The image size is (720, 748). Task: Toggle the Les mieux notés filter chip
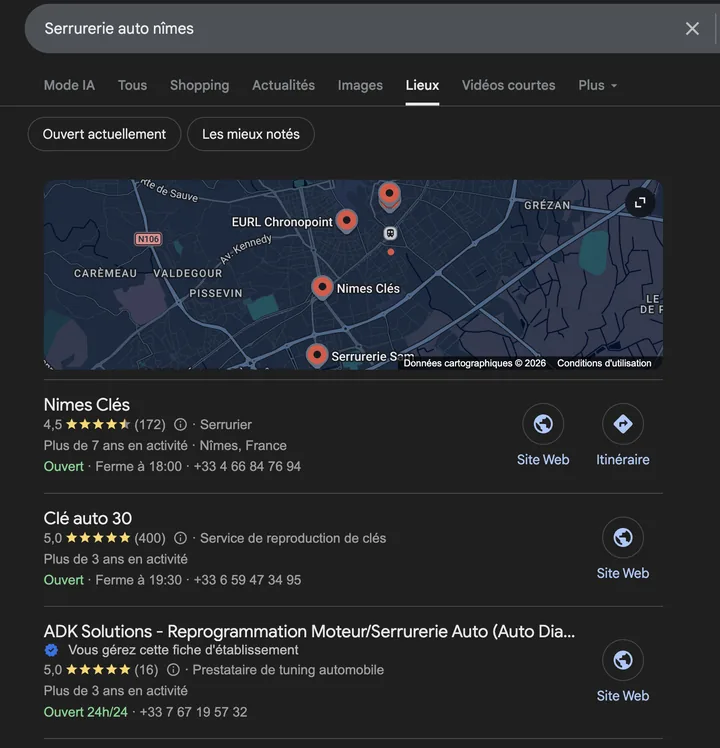coord(250,134)
